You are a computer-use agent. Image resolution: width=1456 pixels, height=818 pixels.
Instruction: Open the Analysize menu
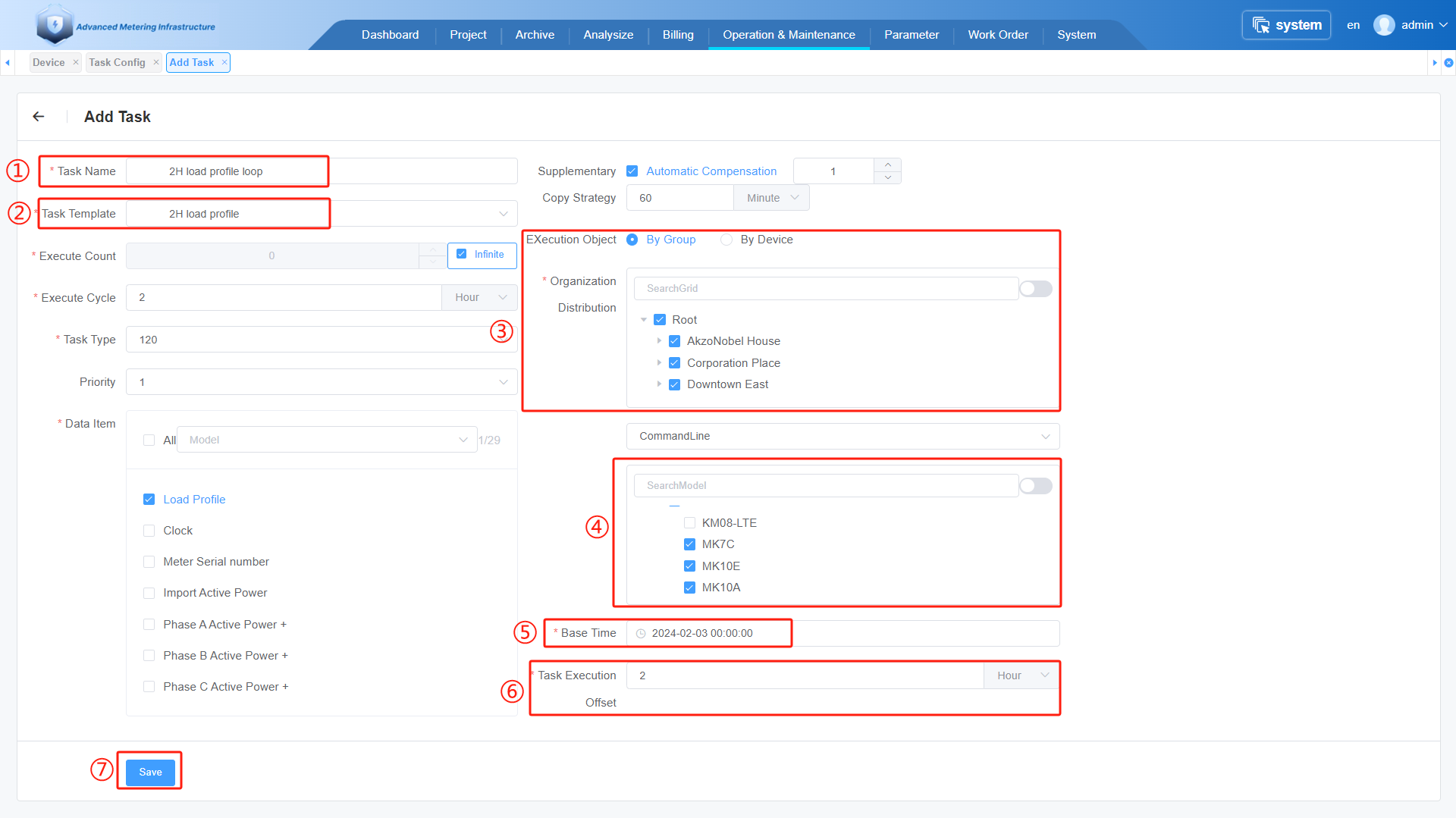tap(608, 35)
